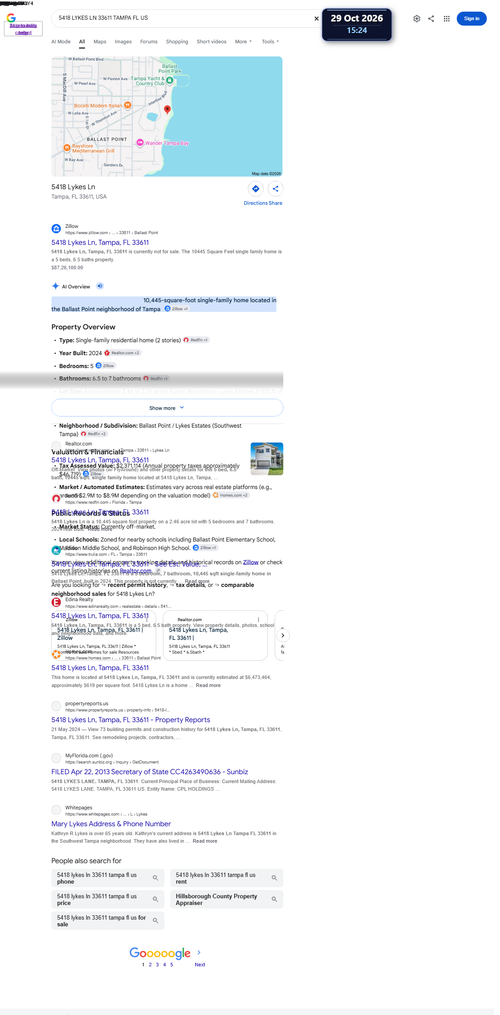
Task: Clear the search box with the X icon
Action: 317,19
